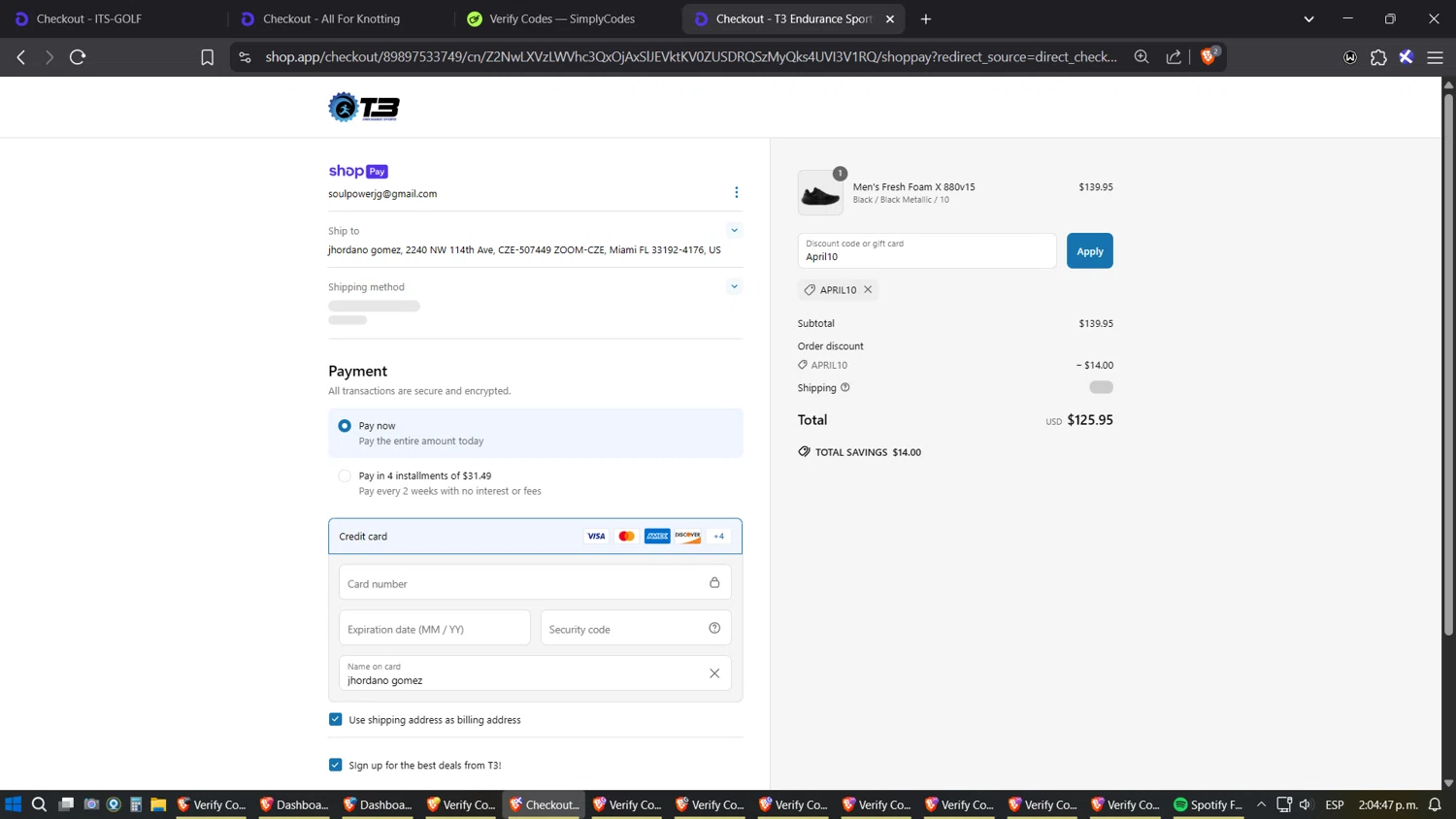Viewport: 1456px width, 819px height.
Task: Toggle Use shipping address as billing address
Action: click(x=336, y=719)
